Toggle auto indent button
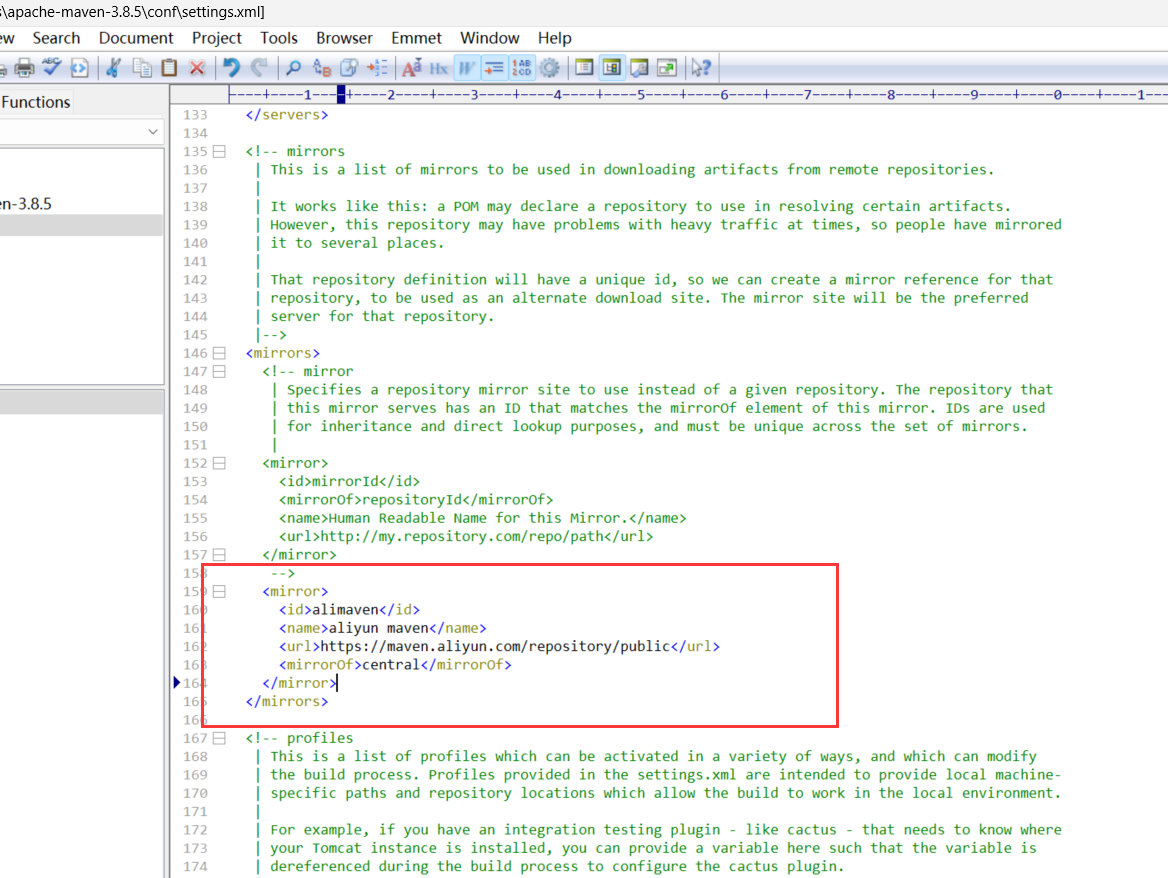1168x878 pixels. [x=493, y=68]
